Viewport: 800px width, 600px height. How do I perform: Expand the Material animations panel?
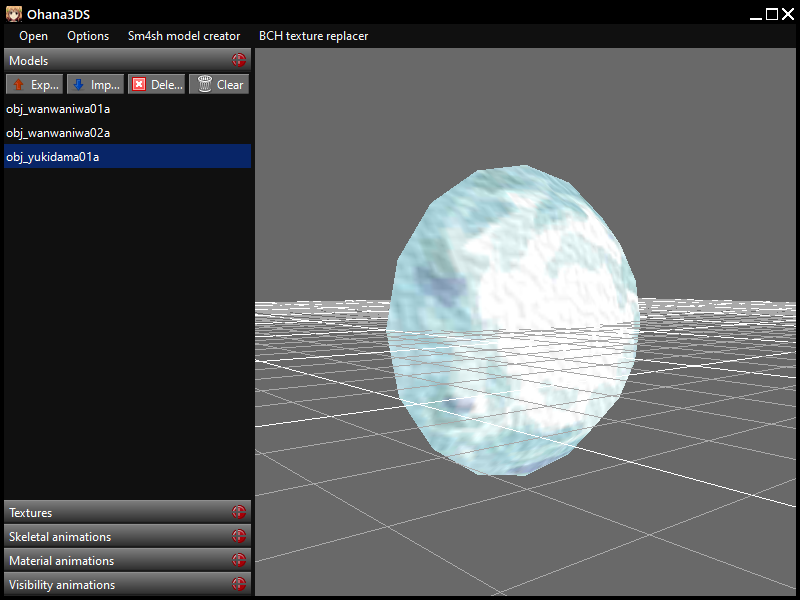(x=238, y=561)
